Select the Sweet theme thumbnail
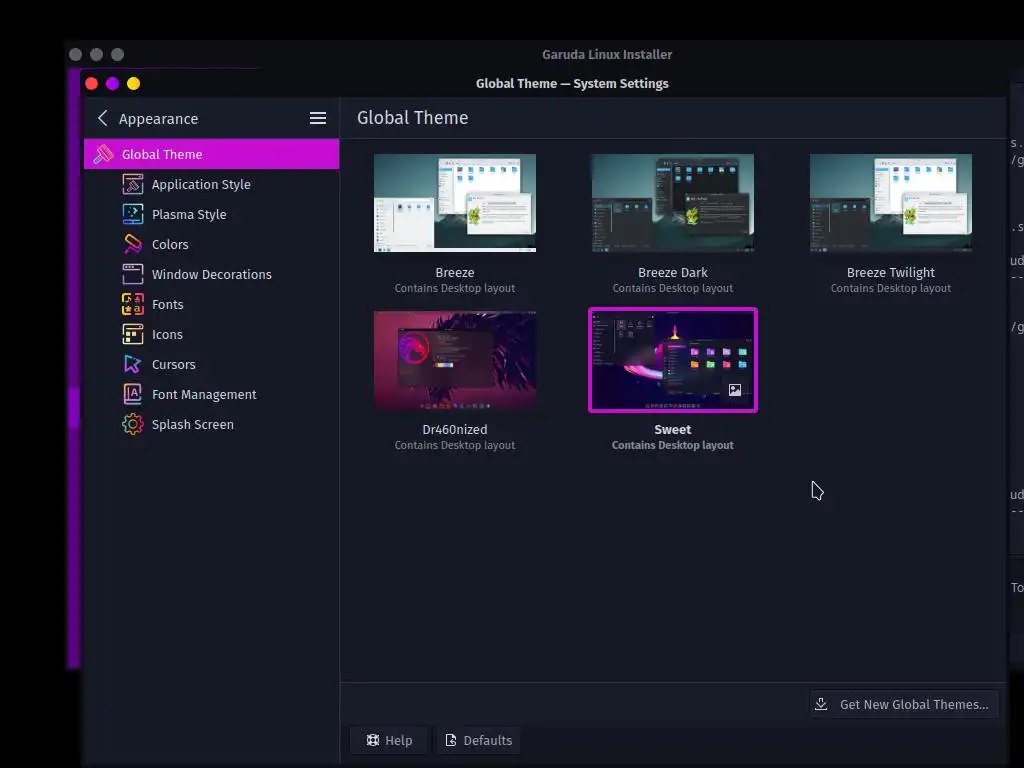This screenshot has width=1024, height=768. pos(673,360)
